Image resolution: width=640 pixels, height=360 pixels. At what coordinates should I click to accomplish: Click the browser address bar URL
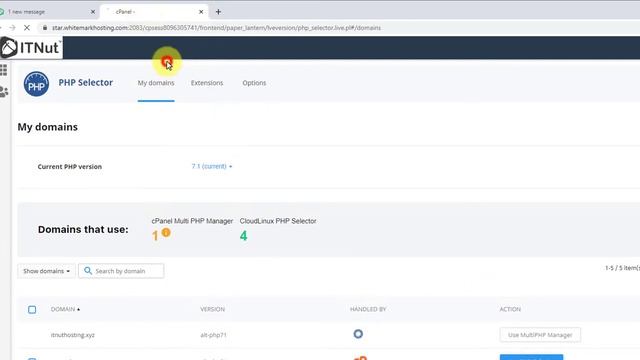coord(216,28)
